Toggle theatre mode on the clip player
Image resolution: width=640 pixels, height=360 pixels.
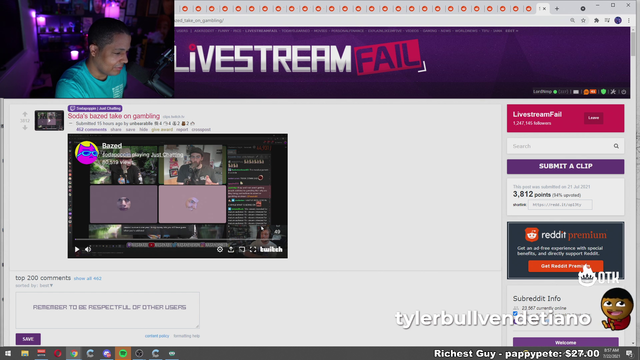242,249
